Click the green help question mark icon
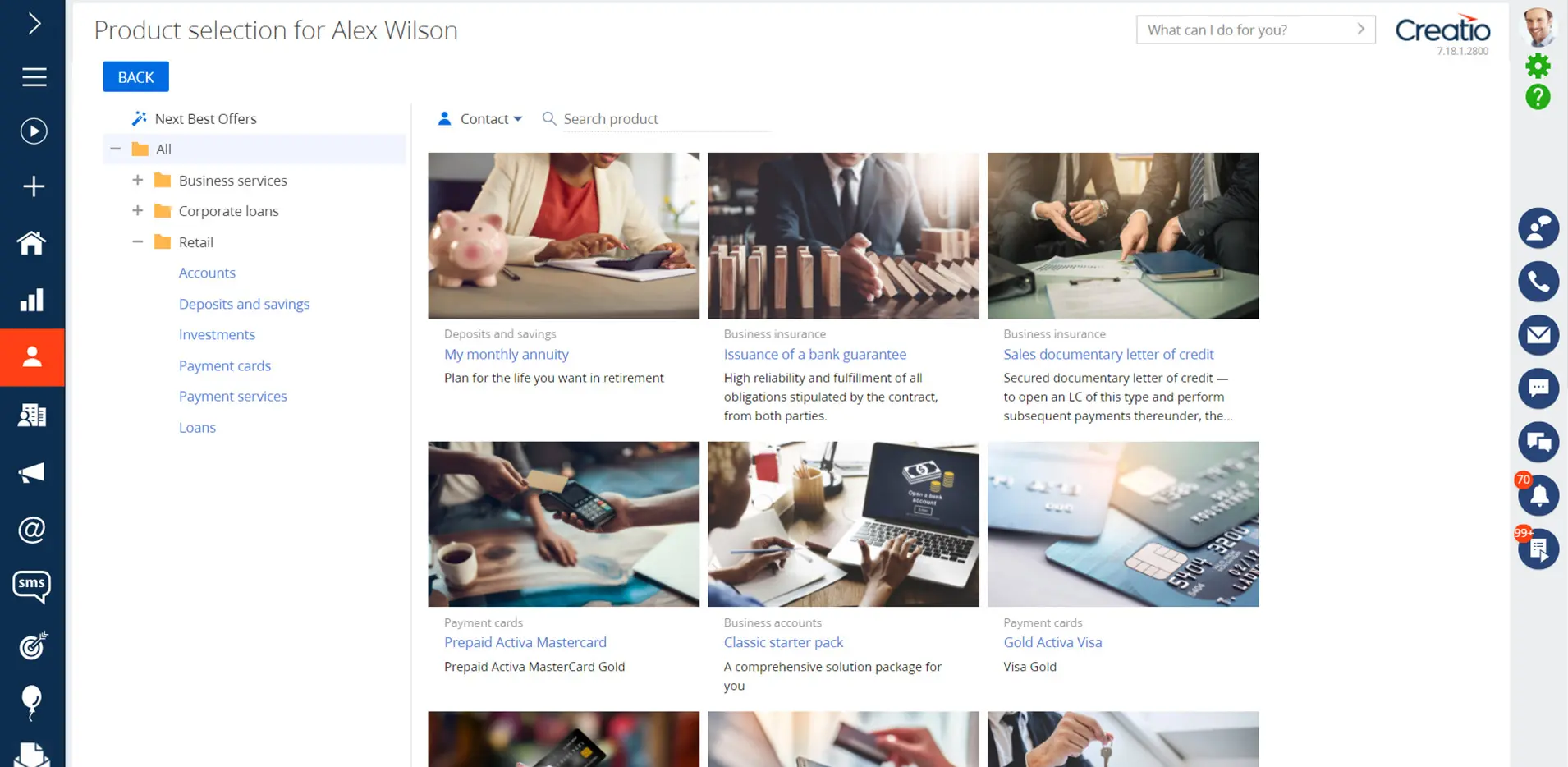Viewport: 1568px width, 767px height. [1538, 97]
